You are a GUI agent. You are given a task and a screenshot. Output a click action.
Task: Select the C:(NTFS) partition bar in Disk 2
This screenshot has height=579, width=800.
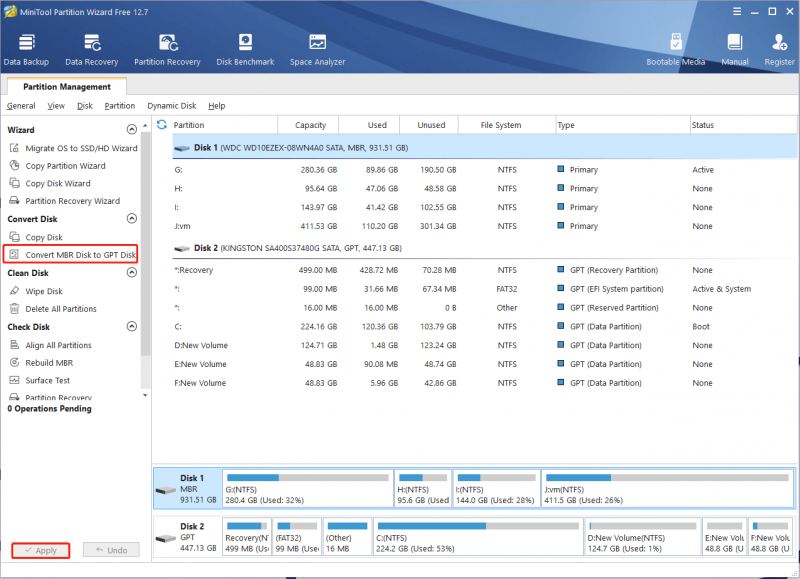[x=478, y=537]
